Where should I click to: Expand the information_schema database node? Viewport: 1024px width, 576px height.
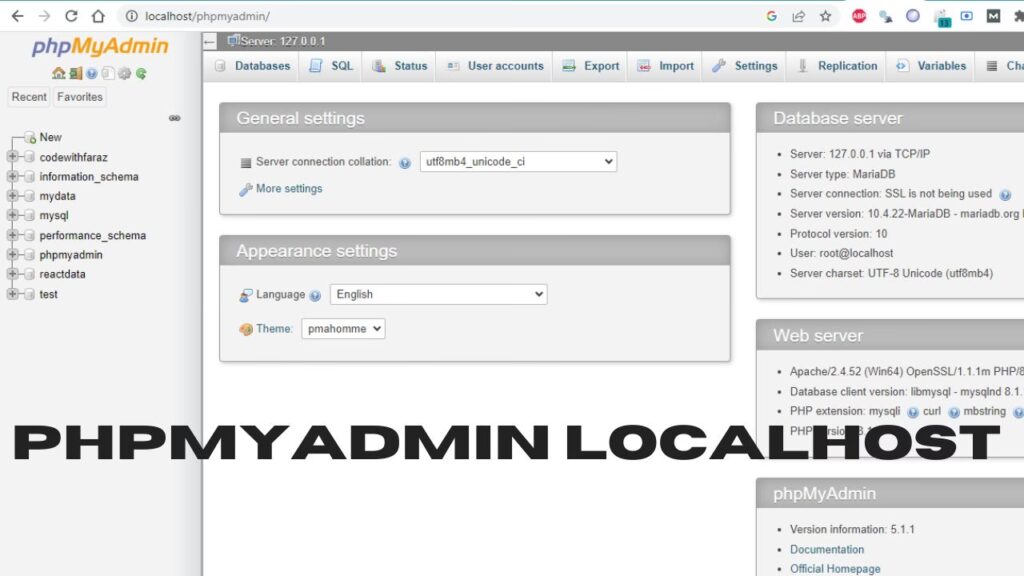[x=12, y=176]
